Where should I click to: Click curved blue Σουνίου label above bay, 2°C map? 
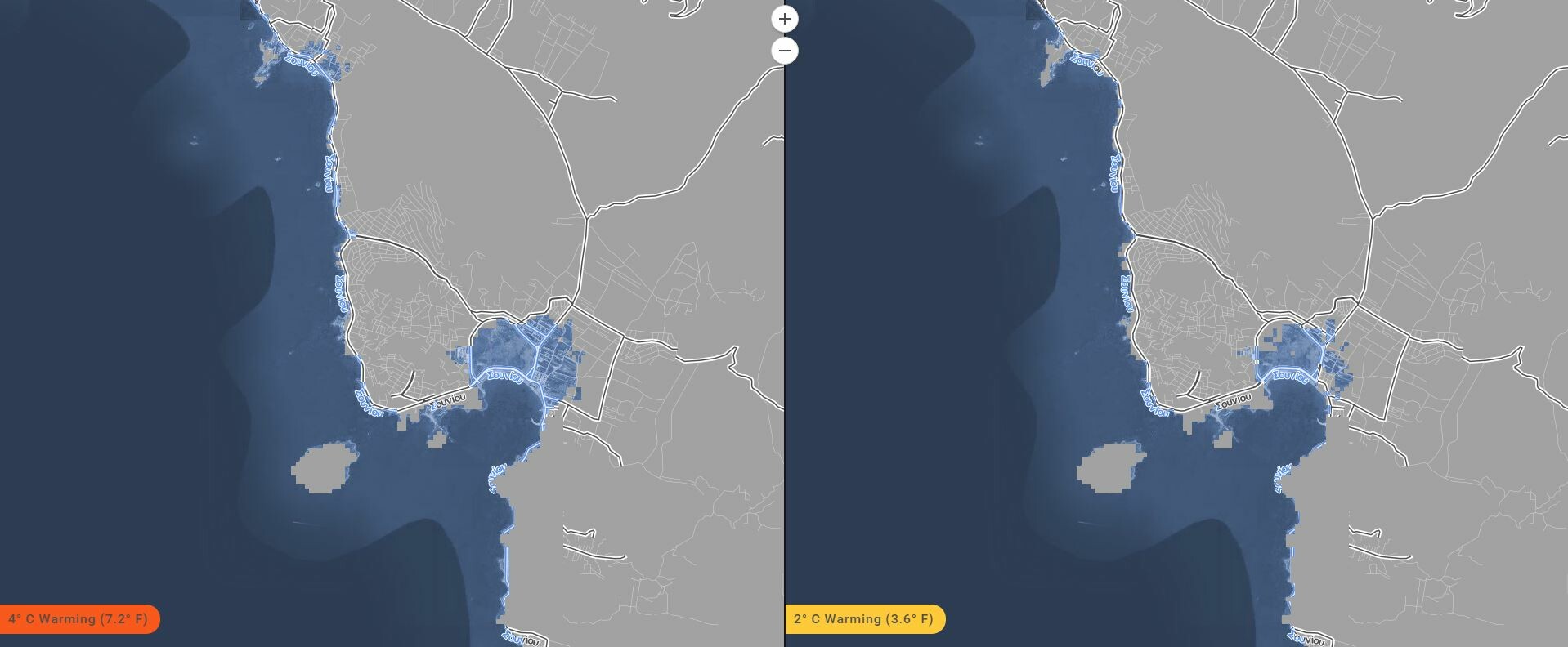coord(1289,376)
